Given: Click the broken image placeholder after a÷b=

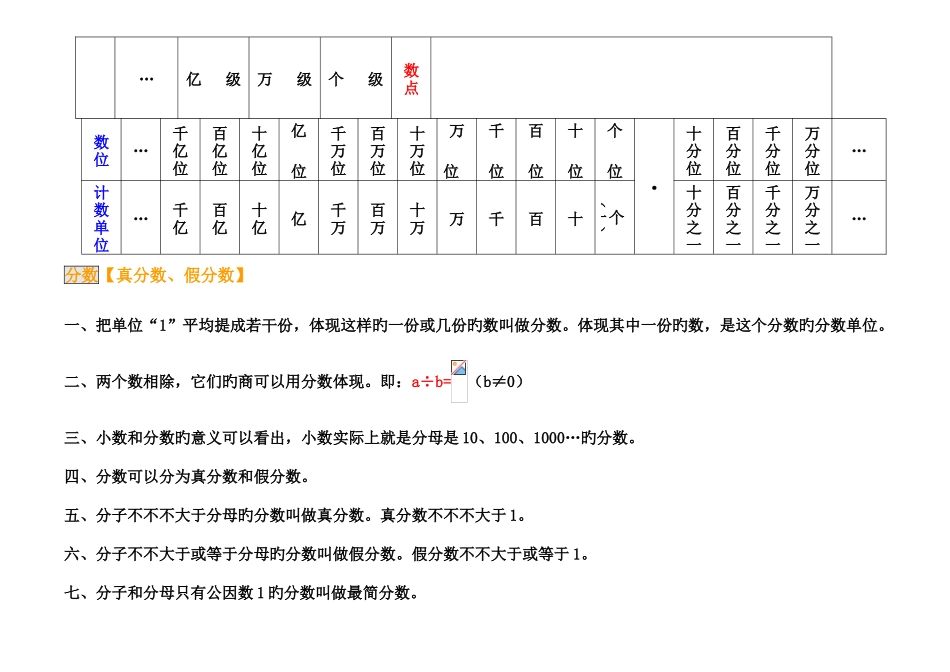Looking at the screenshot, I should [x=459, y=381].
